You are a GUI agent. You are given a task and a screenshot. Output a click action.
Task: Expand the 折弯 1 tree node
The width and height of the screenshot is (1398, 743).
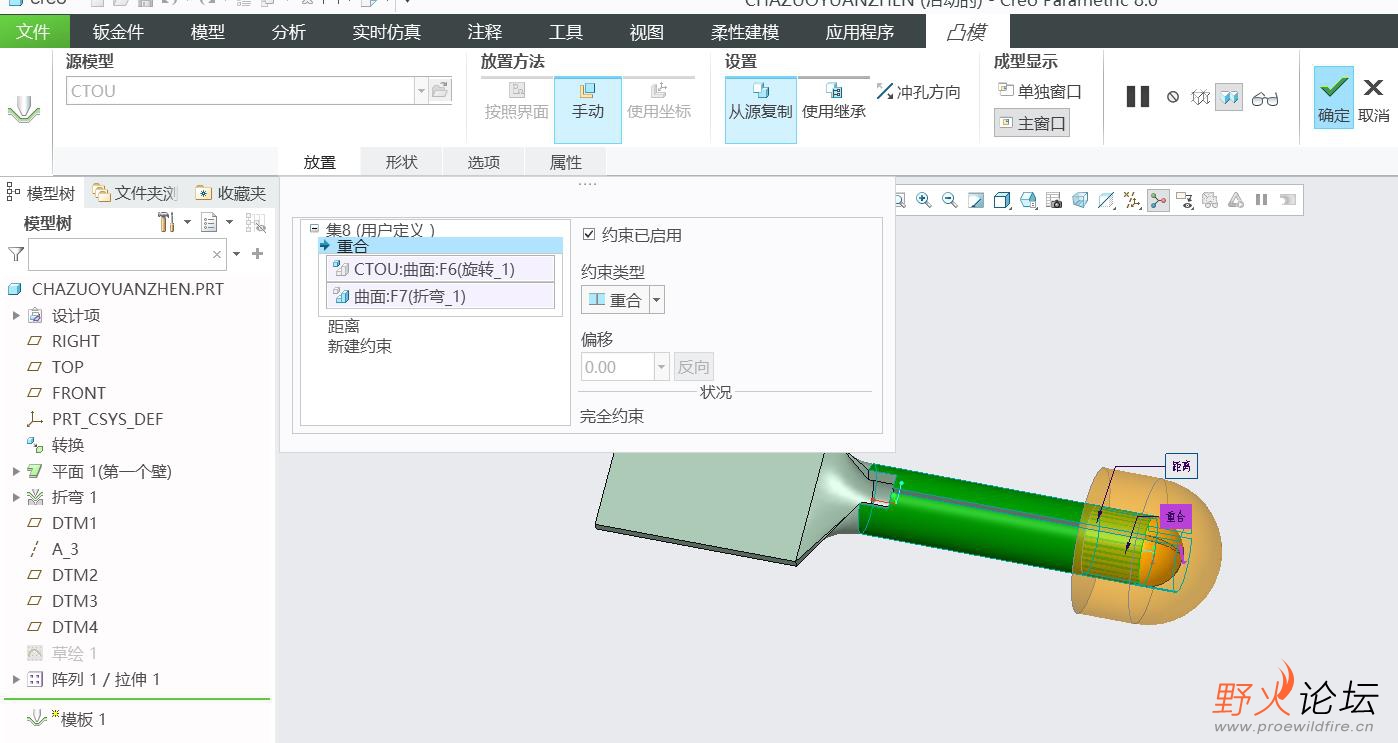pyautogui.click(x=16, y=498)
